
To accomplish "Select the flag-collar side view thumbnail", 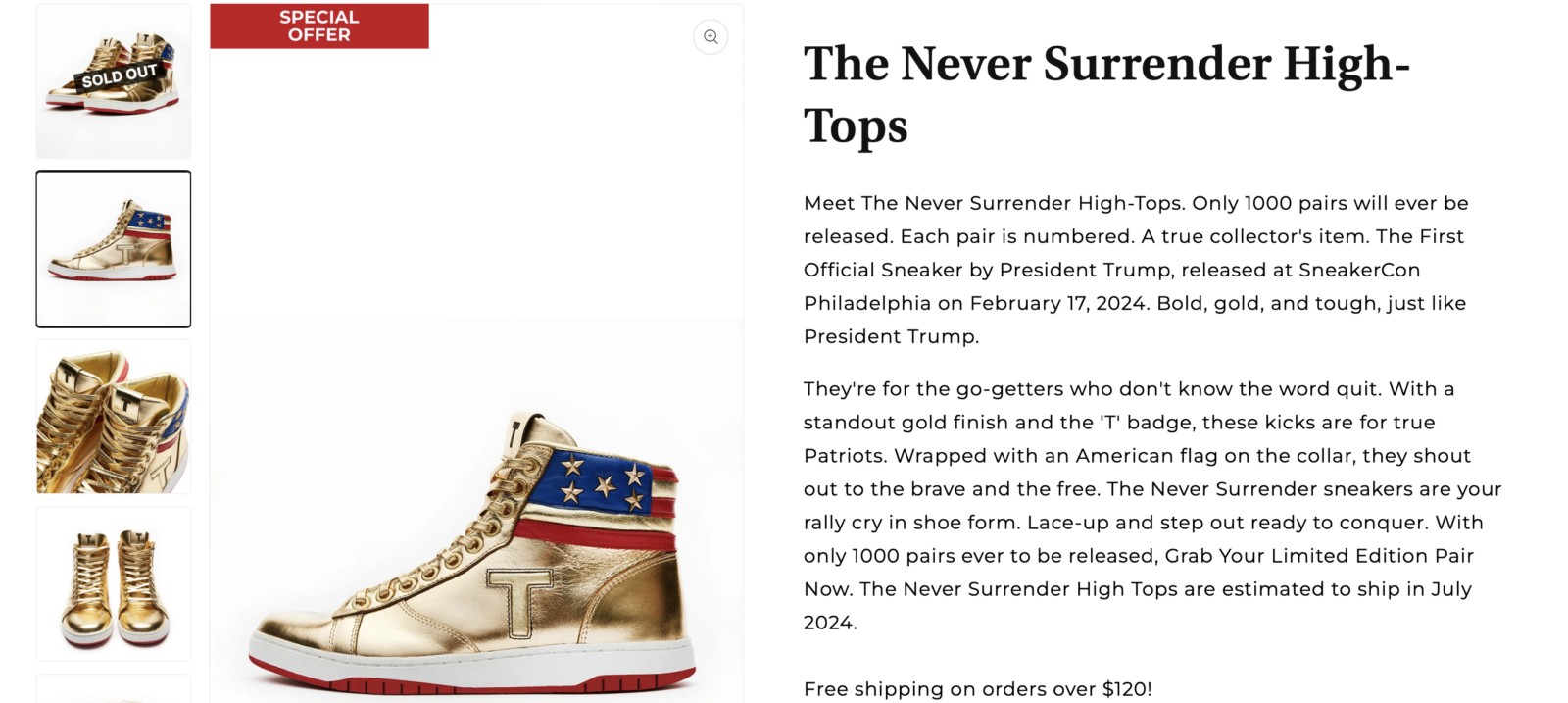I will tap(113, 248).
